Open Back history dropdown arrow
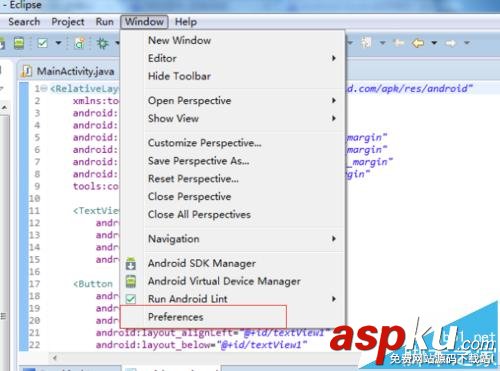The height and width of the screenshot is (371, 500). (434, 43)
